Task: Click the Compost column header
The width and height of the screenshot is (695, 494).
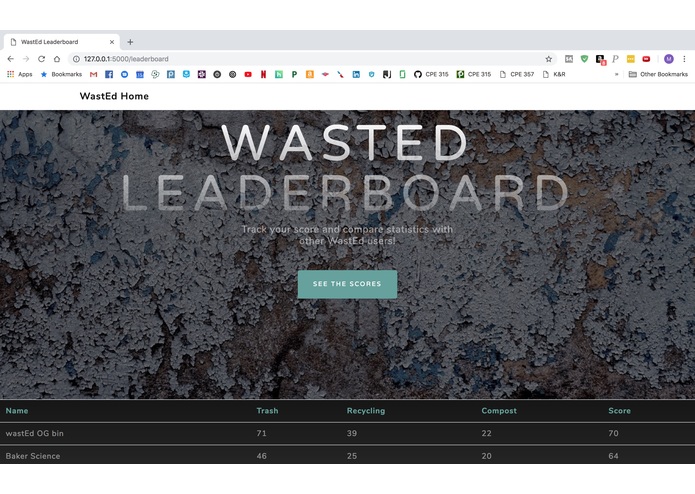Action: click(499, 411)
